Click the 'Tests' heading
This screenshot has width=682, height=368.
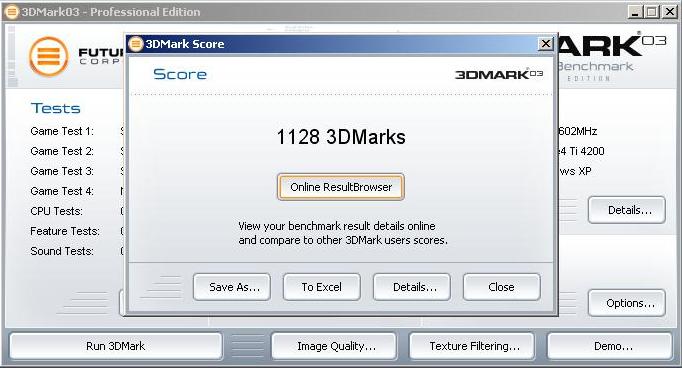(x=56, y=108)
